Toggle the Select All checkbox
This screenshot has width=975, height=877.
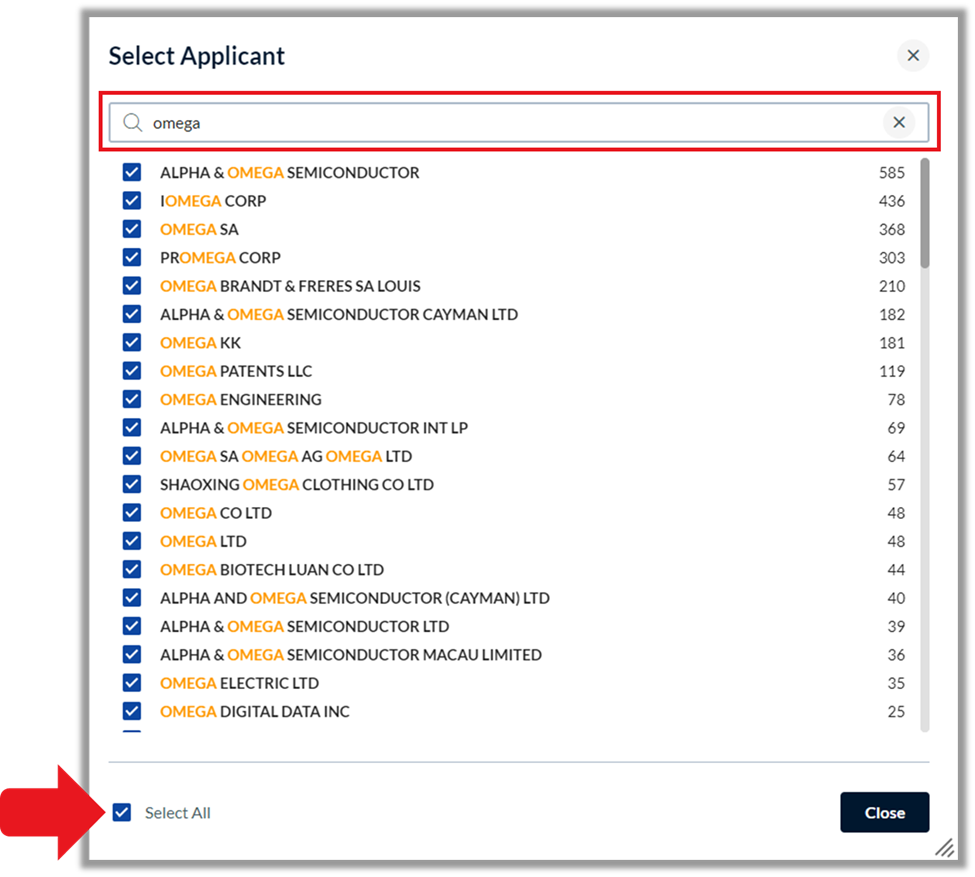coord(122,812)
